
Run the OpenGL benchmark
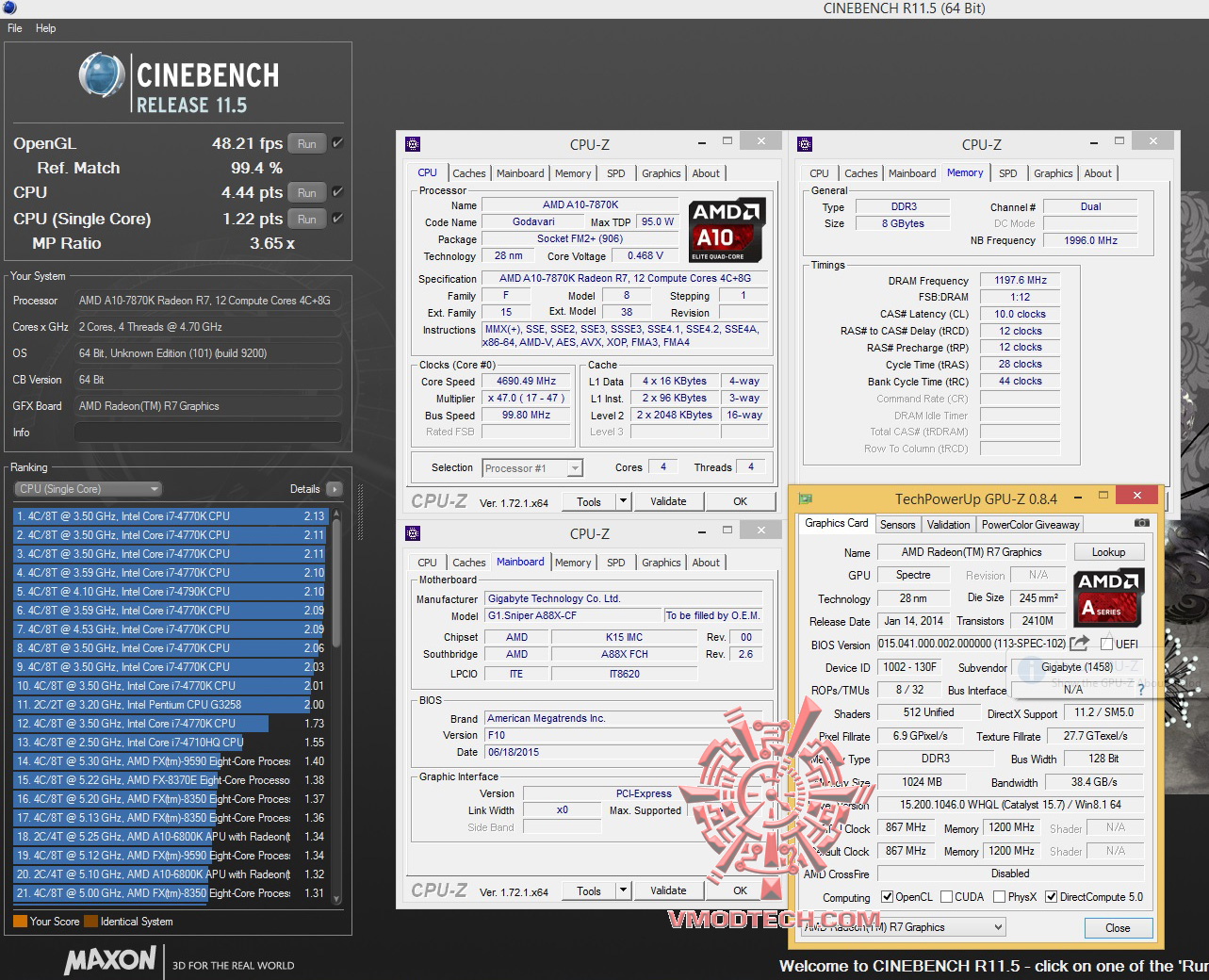click(307, 143)
